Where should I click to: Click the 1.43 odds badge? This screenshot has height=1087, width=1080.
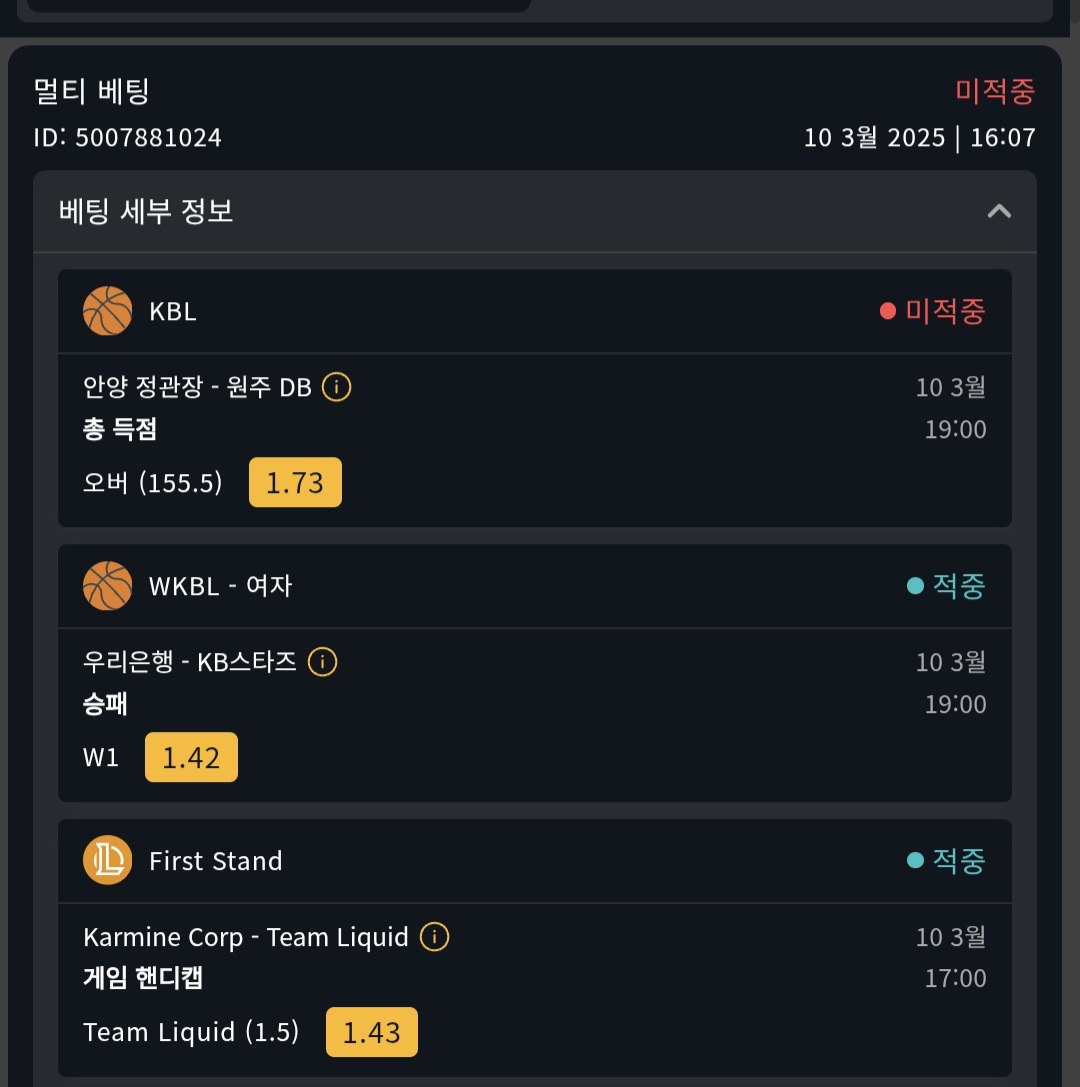(x=371, y=1033)
